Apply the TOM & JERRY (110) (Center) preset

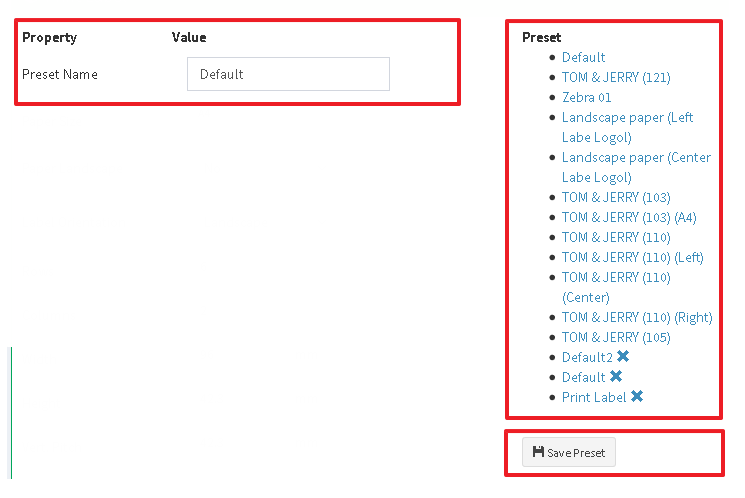(x=616, y=277)
